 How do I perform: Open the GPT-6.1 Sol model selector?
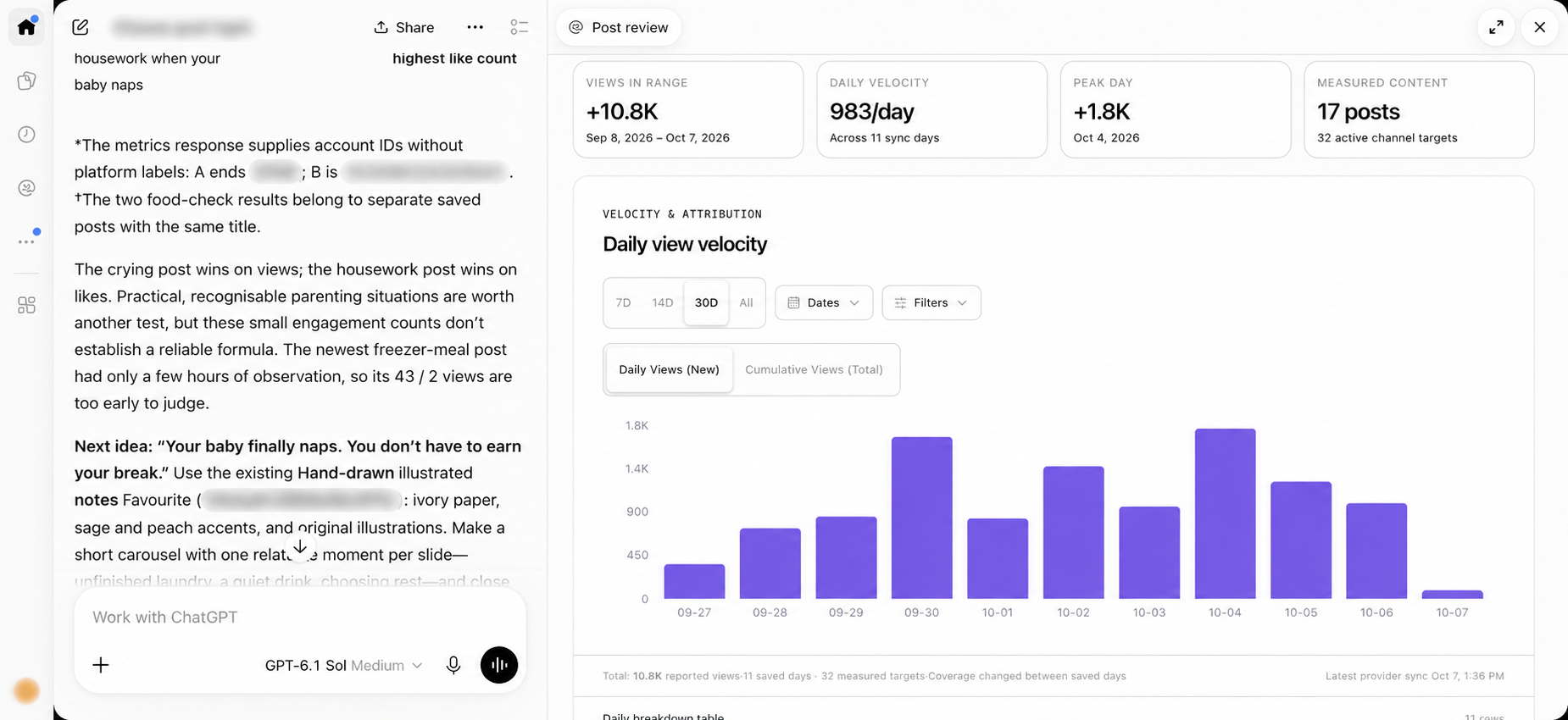344,665
